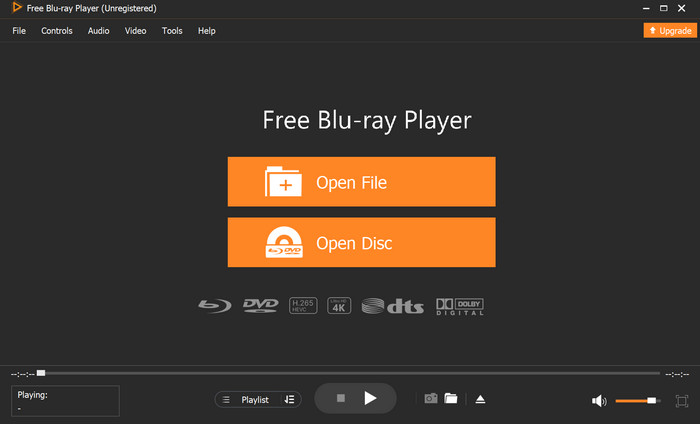Click the folder plus icon in Open File
The width and height of the screenshot is (700, 424).
point(283,181)
